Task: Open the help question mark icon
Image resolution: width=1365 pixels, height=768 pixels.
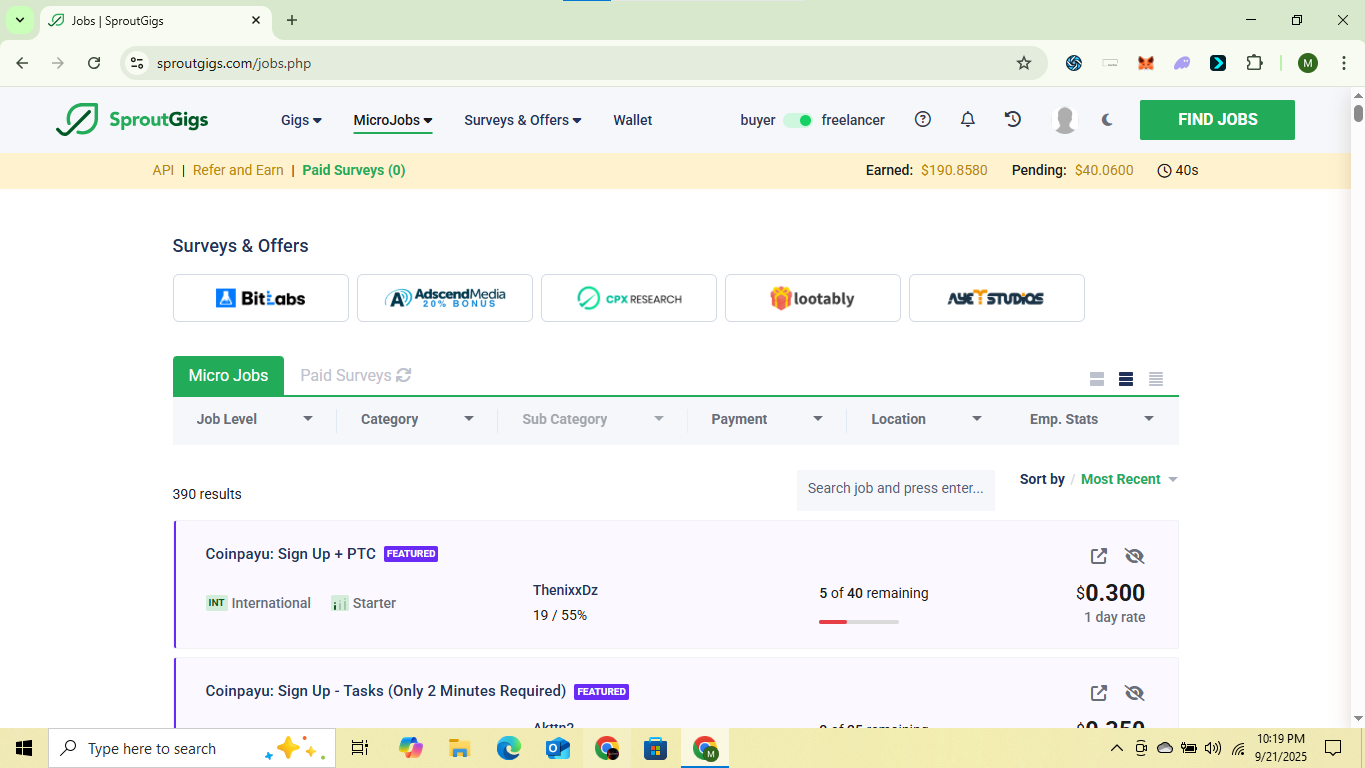Action: click(x=923, y=120)
